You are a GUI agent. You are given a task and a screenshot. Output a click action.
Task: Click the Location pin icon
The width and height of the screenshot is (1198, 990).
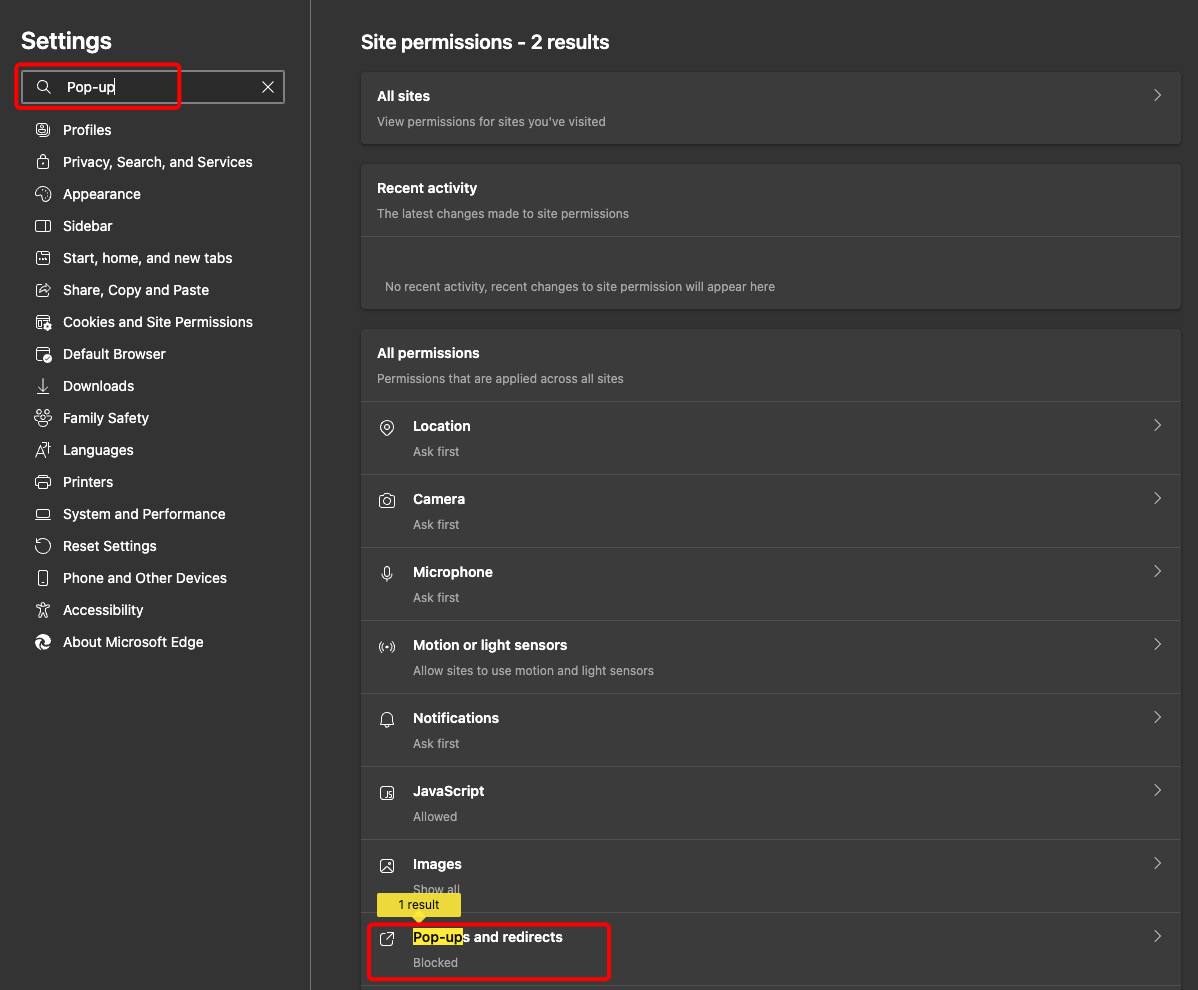(x=387, y=428)
